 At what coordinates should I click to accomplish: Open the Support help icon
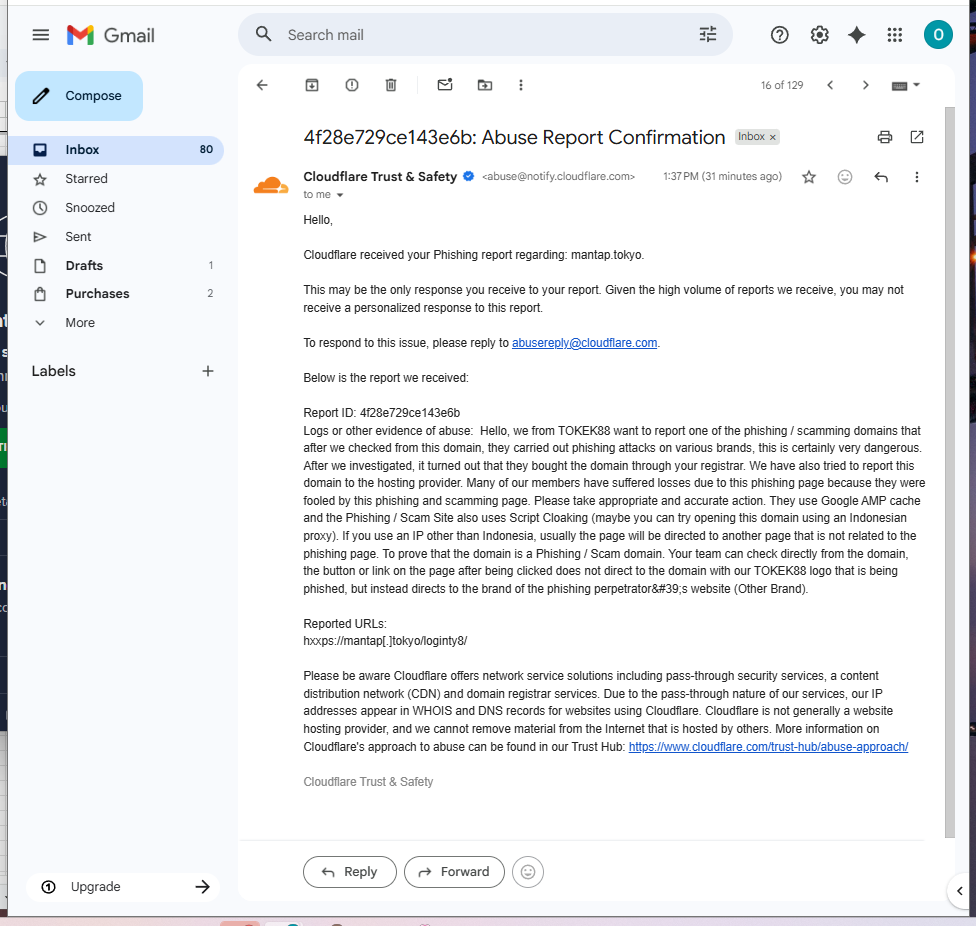[779, 35]
